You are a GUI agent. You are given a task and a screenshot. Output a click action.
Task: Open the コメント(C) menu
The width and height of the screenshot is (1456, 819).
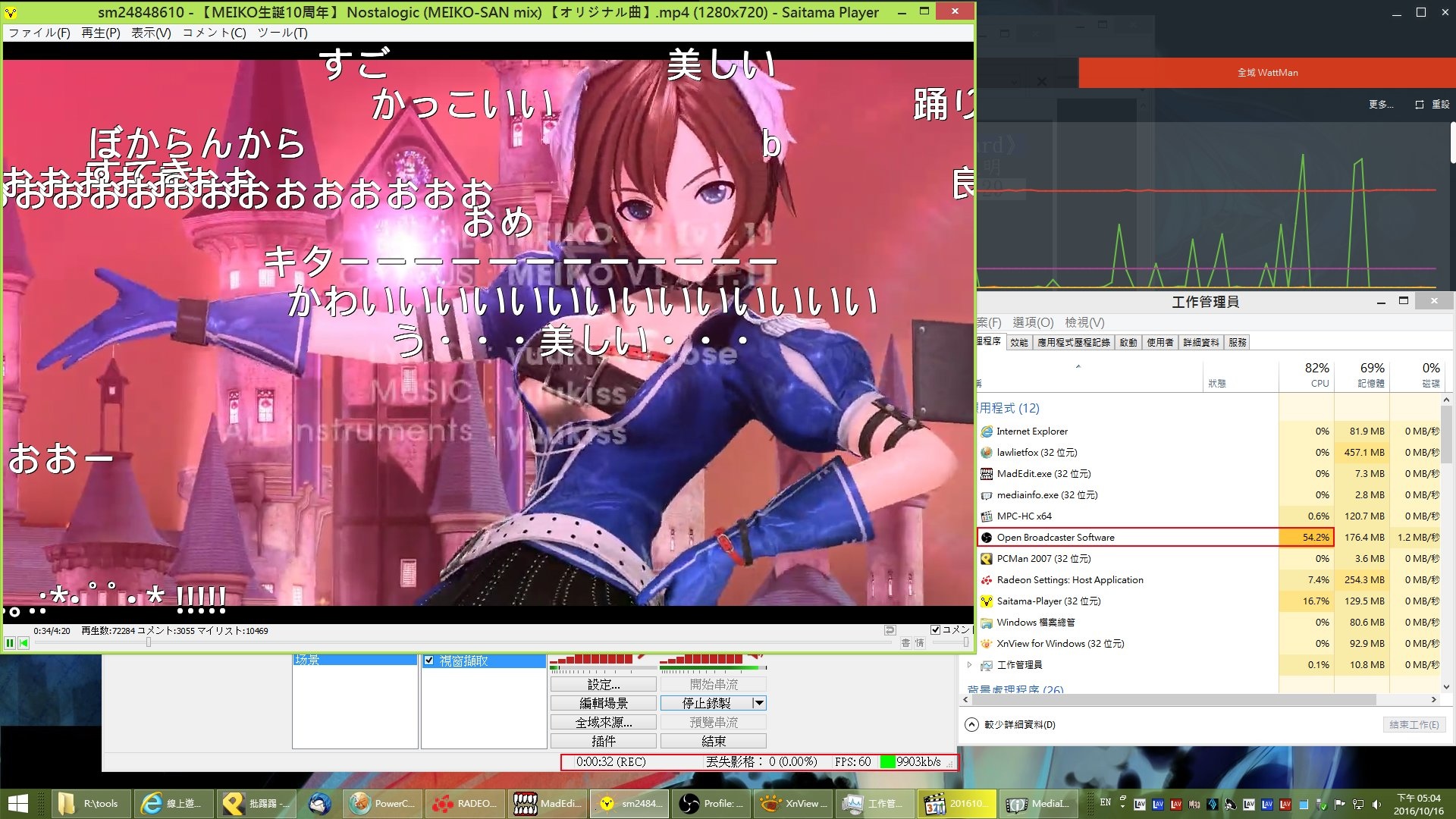coord(214,33)
